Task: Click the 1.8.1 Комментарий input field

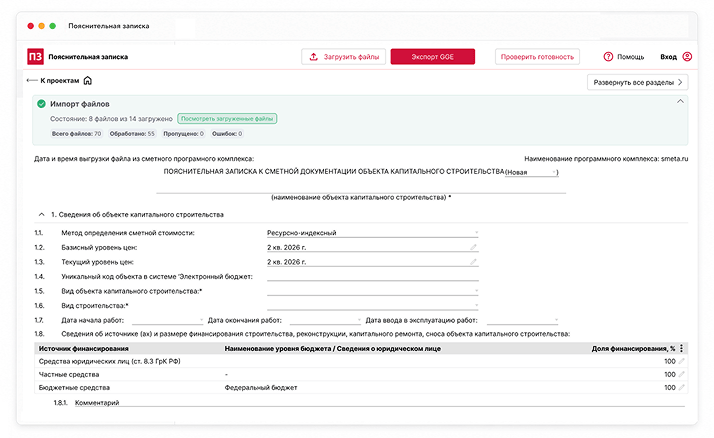Action: tap(379, 402)
